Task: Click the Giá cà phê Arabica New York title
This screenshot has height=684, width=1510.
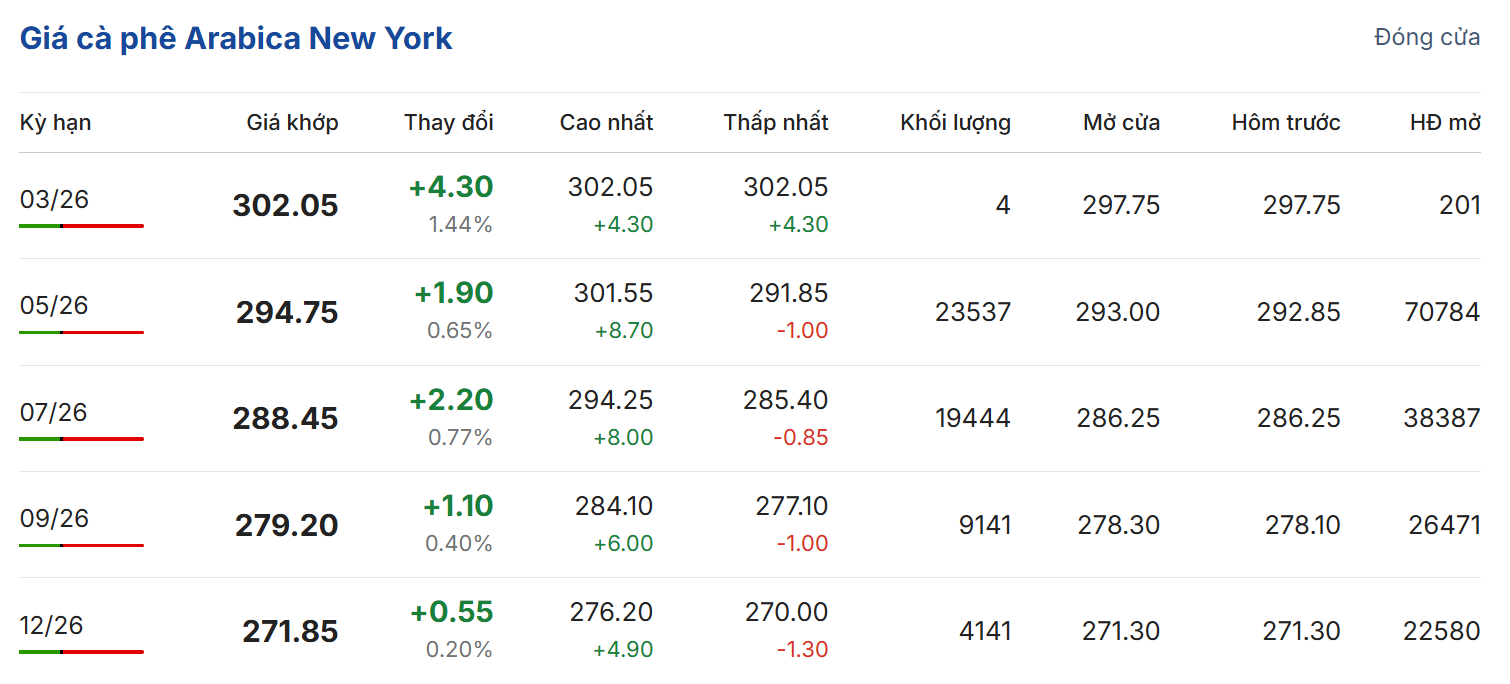Action: 236,39
